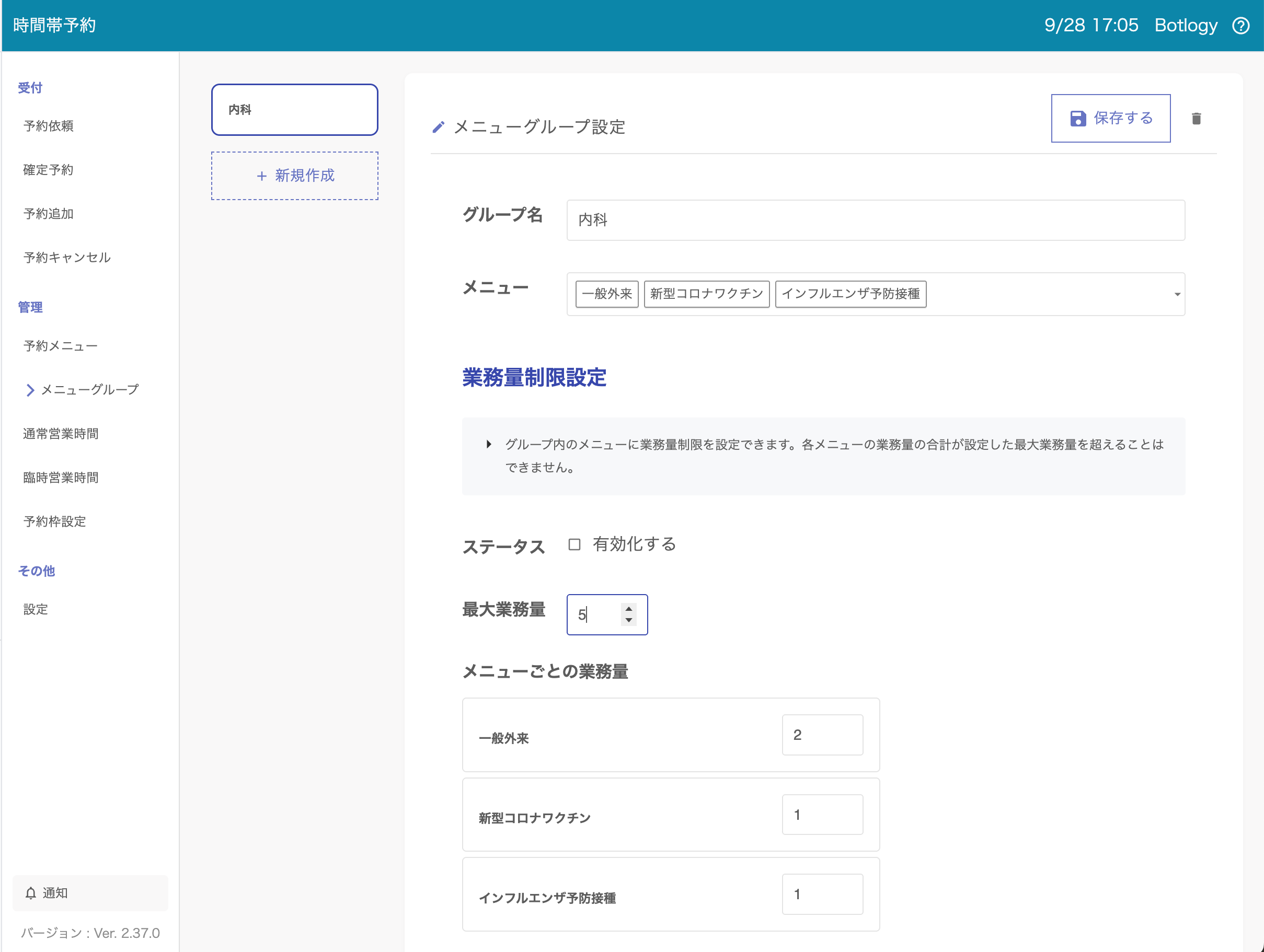
Task: Decrease 最大業務量 with down stepper arrow
Action: 628,620
